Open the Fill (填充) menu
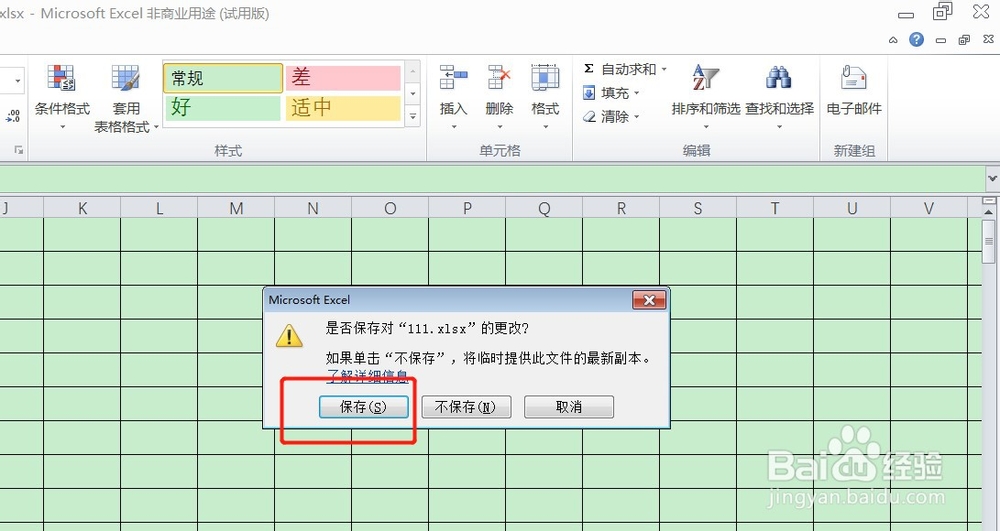Viewport: 1000px width, 531px height. point(611,93)
